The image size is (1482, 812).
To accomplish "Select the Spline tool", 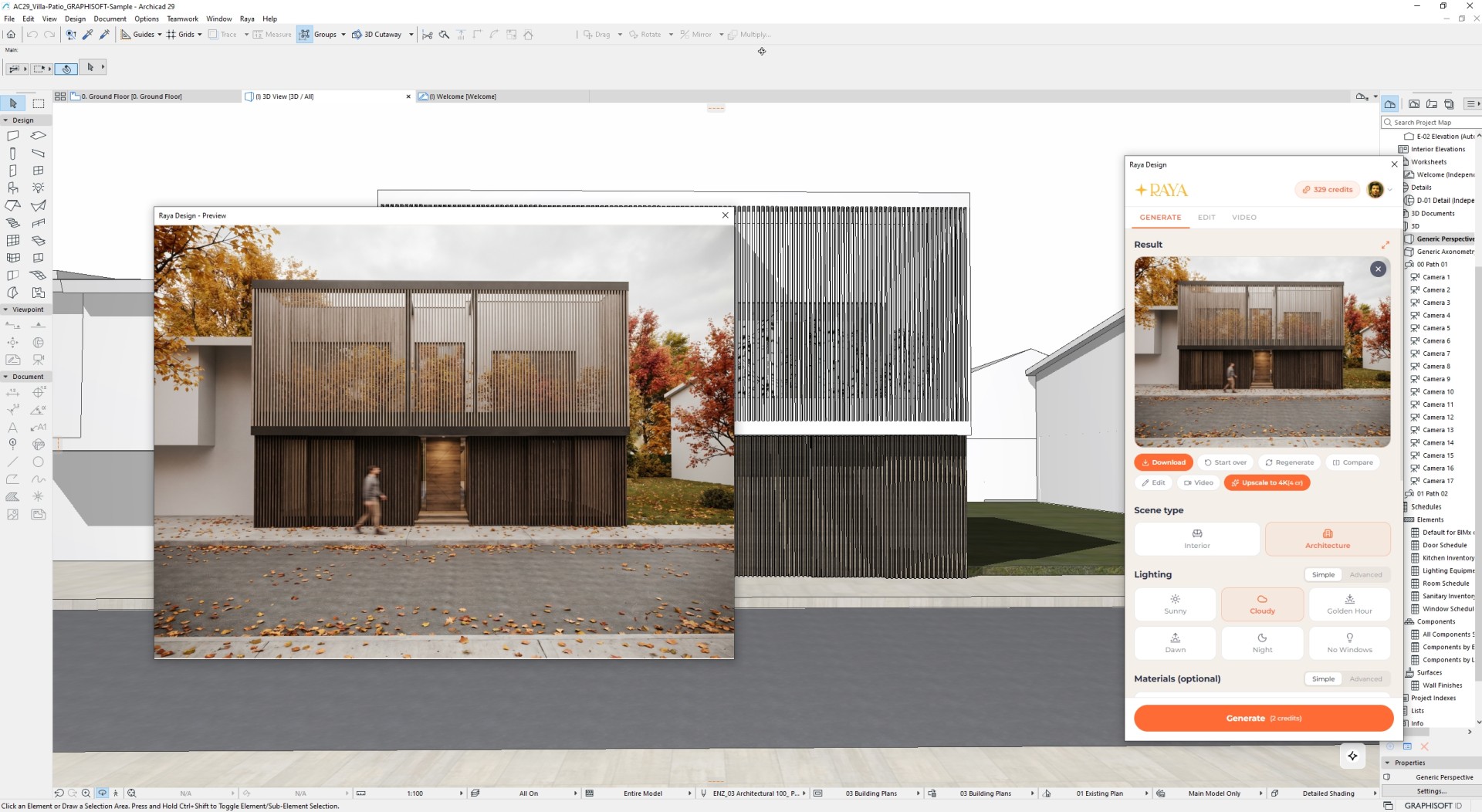I will click(x=39, y=479).
